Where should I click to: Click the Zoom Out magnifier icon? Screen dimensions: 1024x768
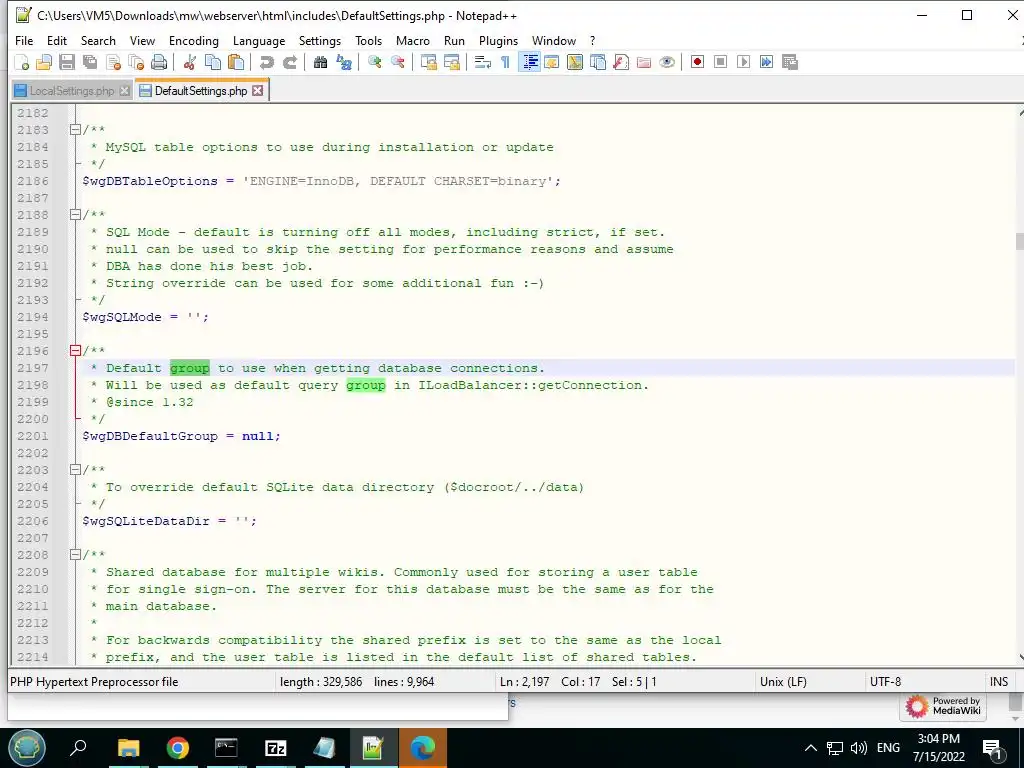click(x=398, y=62)
